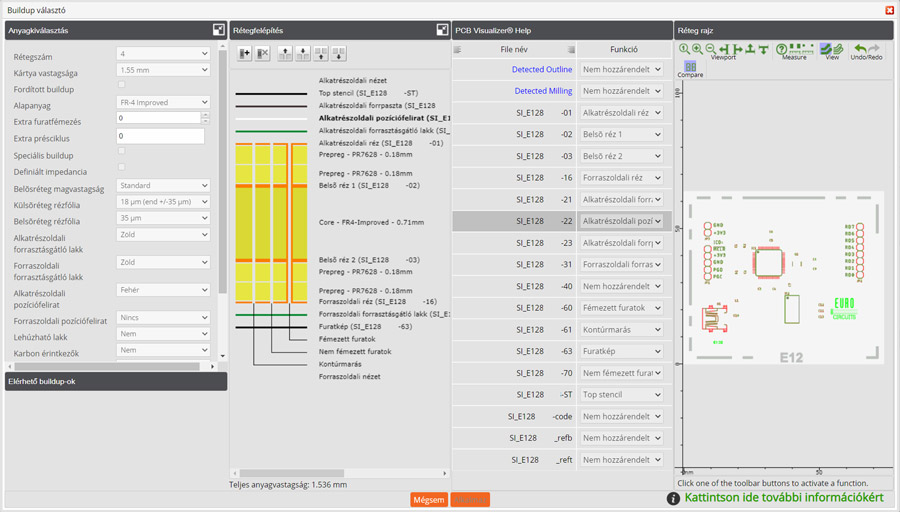This screenshot has width=900, height=512.
Task: Open the Alapanyag FR-4 Improved dropdown
Action: [x=163, y=103]
